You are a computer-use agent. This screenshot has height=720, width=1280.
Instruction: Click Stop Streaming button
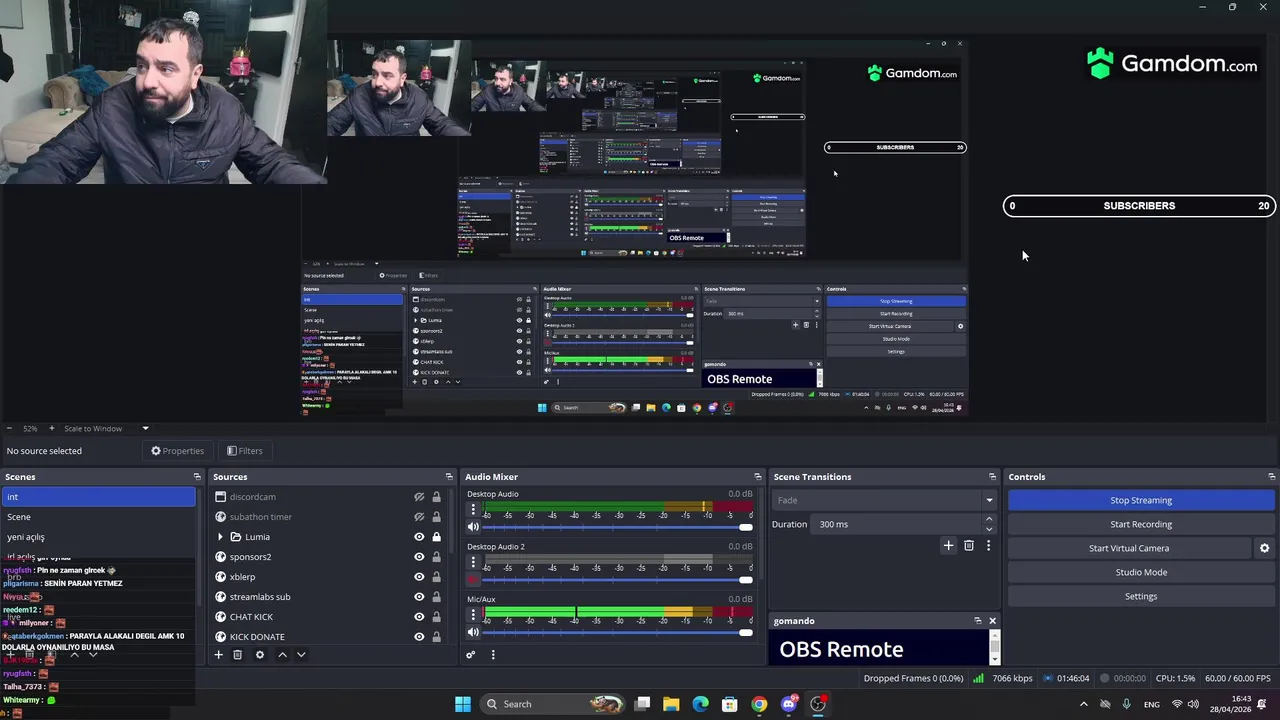pyautogui.click(x=1141, y=500)
